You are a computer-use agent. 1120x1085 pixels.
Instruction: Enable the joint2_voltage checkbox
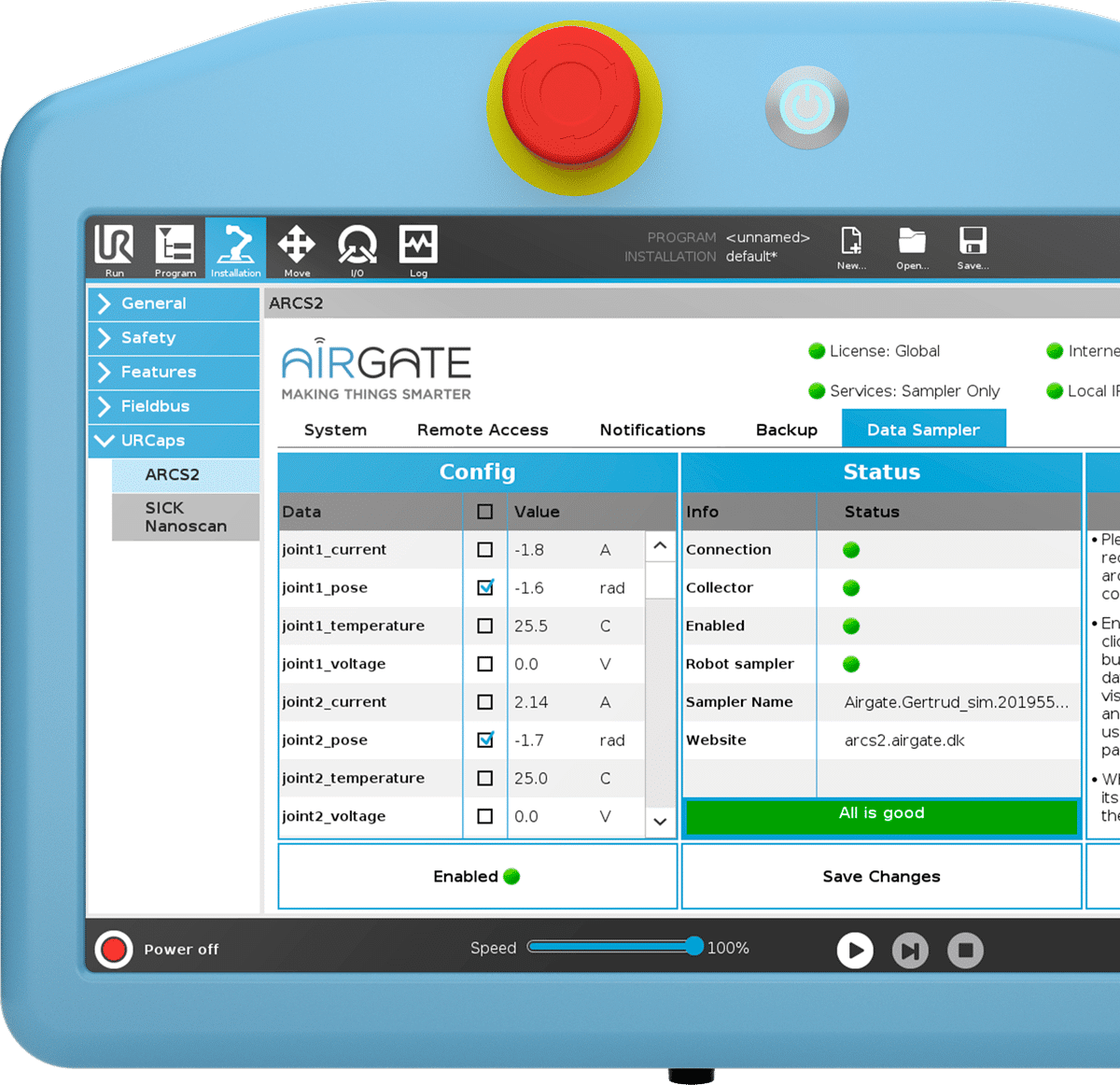pyautogui.click(x=485, y=816)
